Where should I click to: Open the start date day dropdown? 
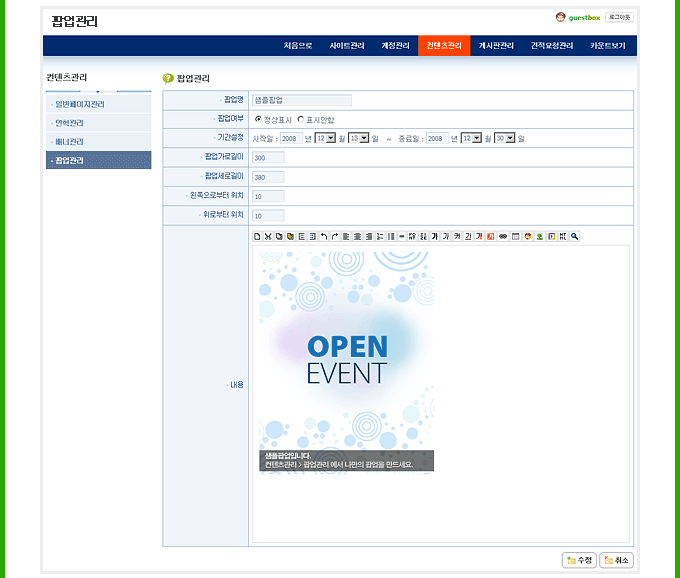click(x=358, y=138)
